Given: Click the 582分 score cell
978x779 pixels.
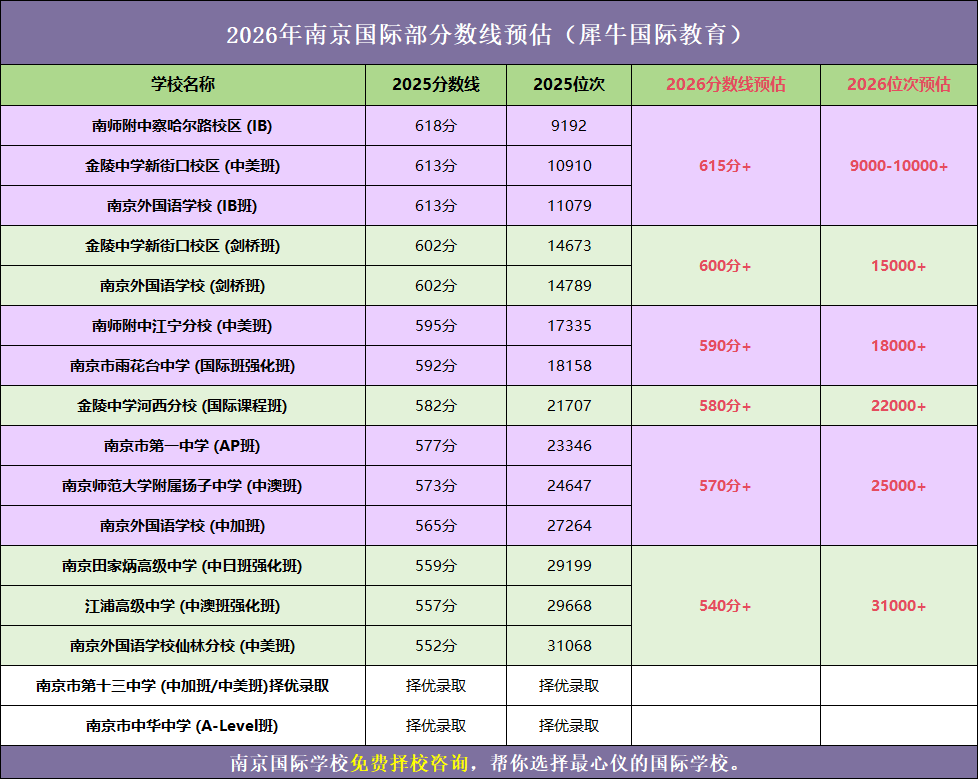Looking at the screenshot, I should click(436, 405).
